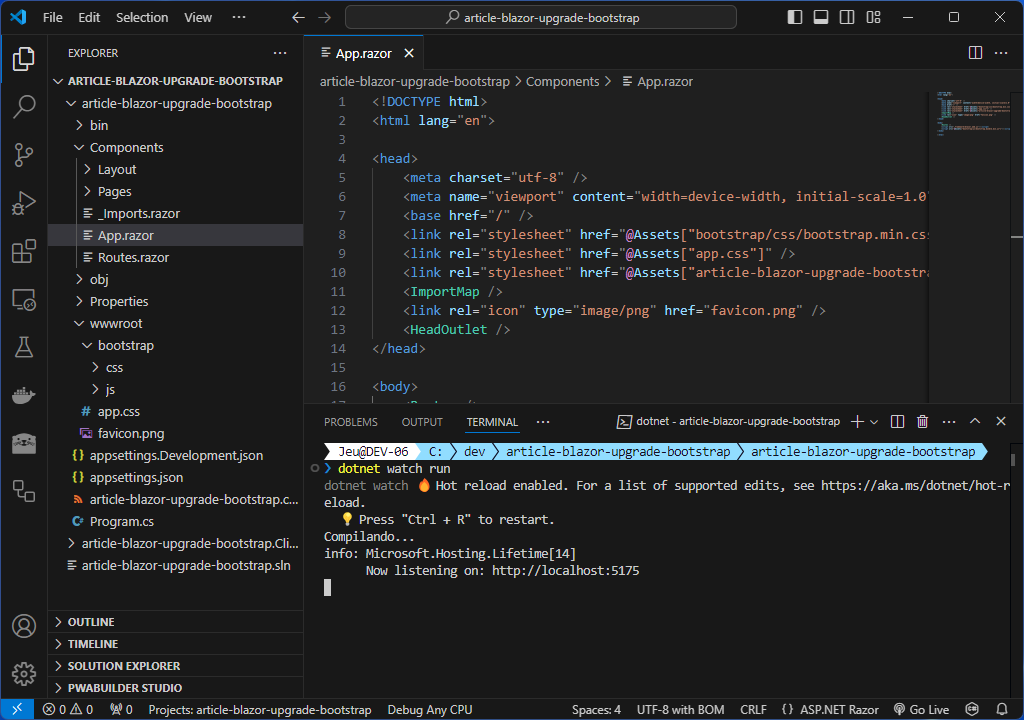Go back with the navigation arrow
This screenshot has height=720, width=1024.
coord(298,18)
